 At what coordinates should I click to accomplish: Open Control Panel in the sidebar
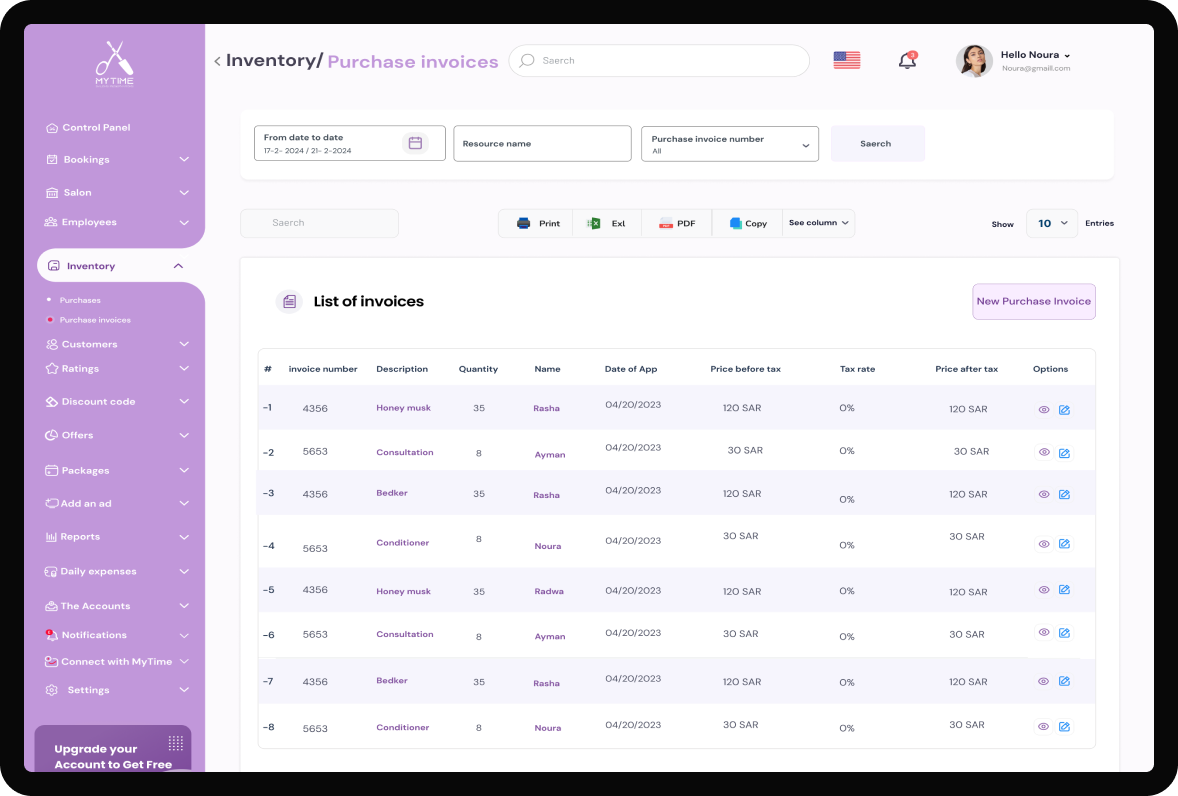pyautogui.click(x=96, y=128)
